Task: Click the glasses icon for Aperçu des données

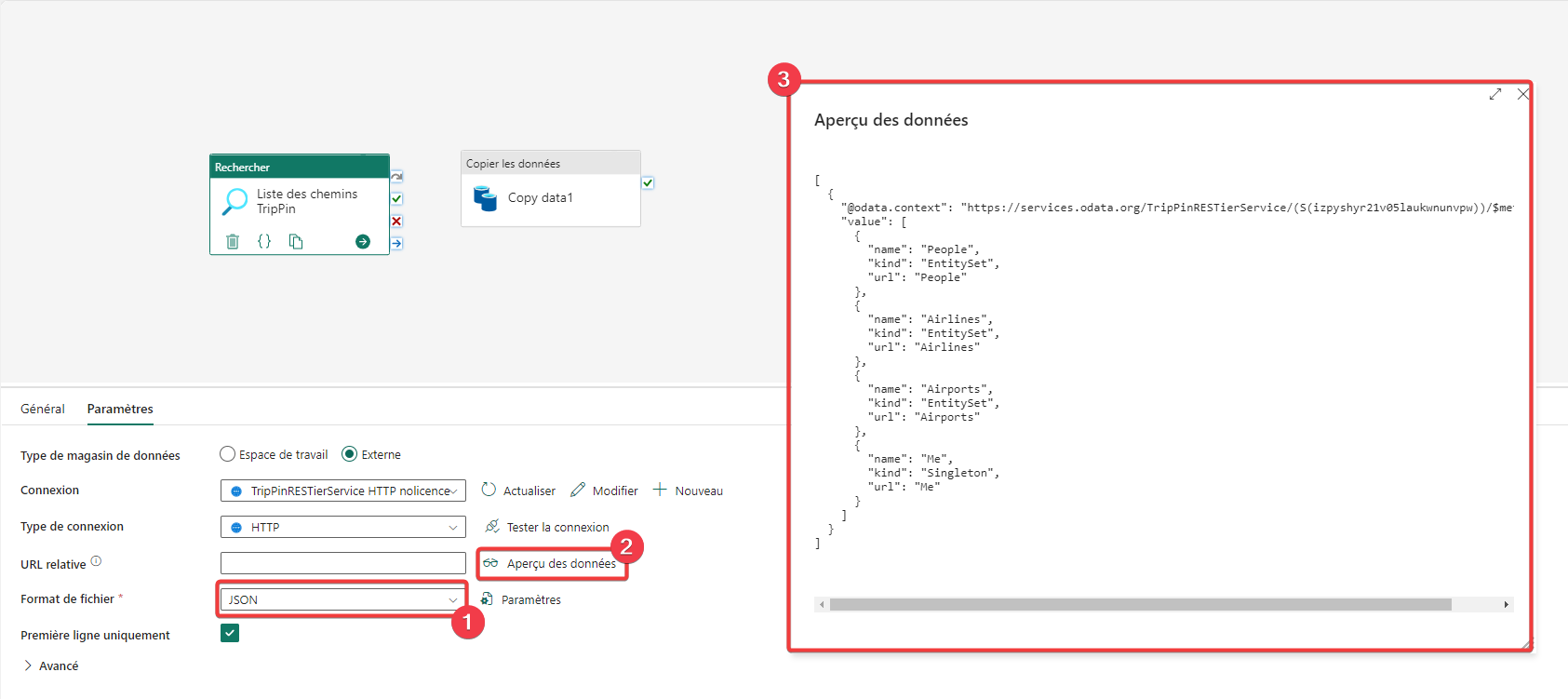Action: (490, 563)
